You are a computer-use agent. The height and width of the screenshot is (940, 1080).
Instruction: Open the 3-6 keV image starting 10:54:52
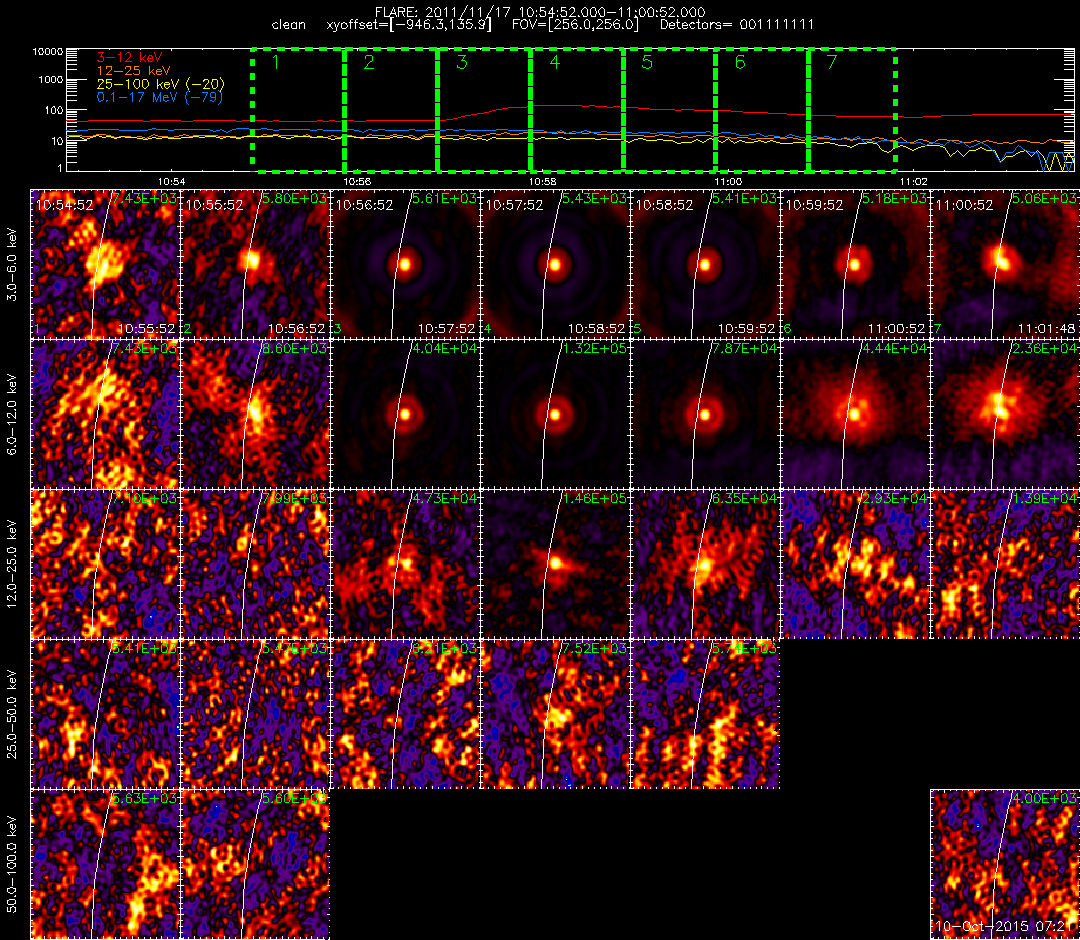pos(105,264)
